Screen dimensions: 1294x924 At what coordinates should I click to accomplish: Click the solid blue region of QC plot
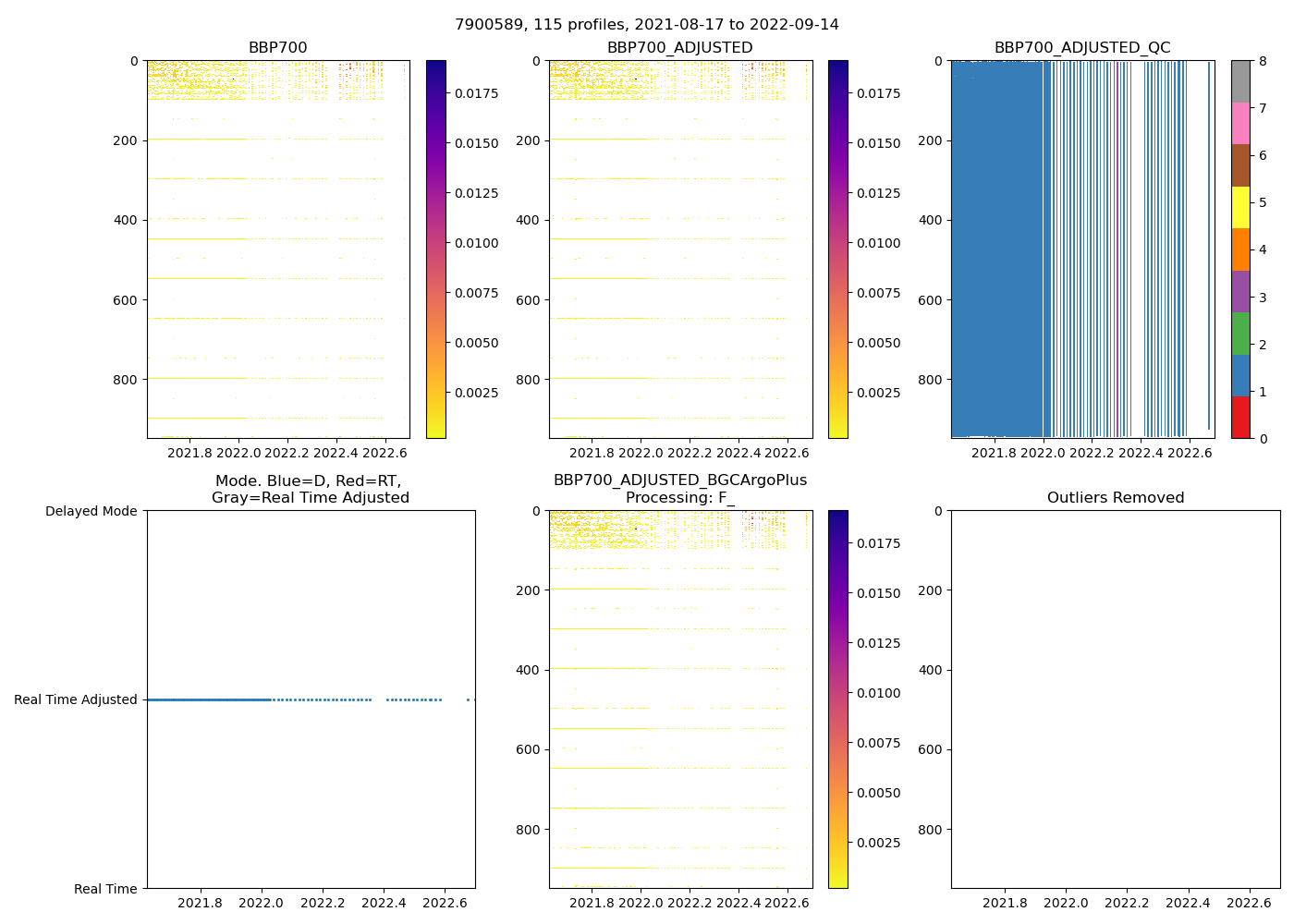(996, 249)
